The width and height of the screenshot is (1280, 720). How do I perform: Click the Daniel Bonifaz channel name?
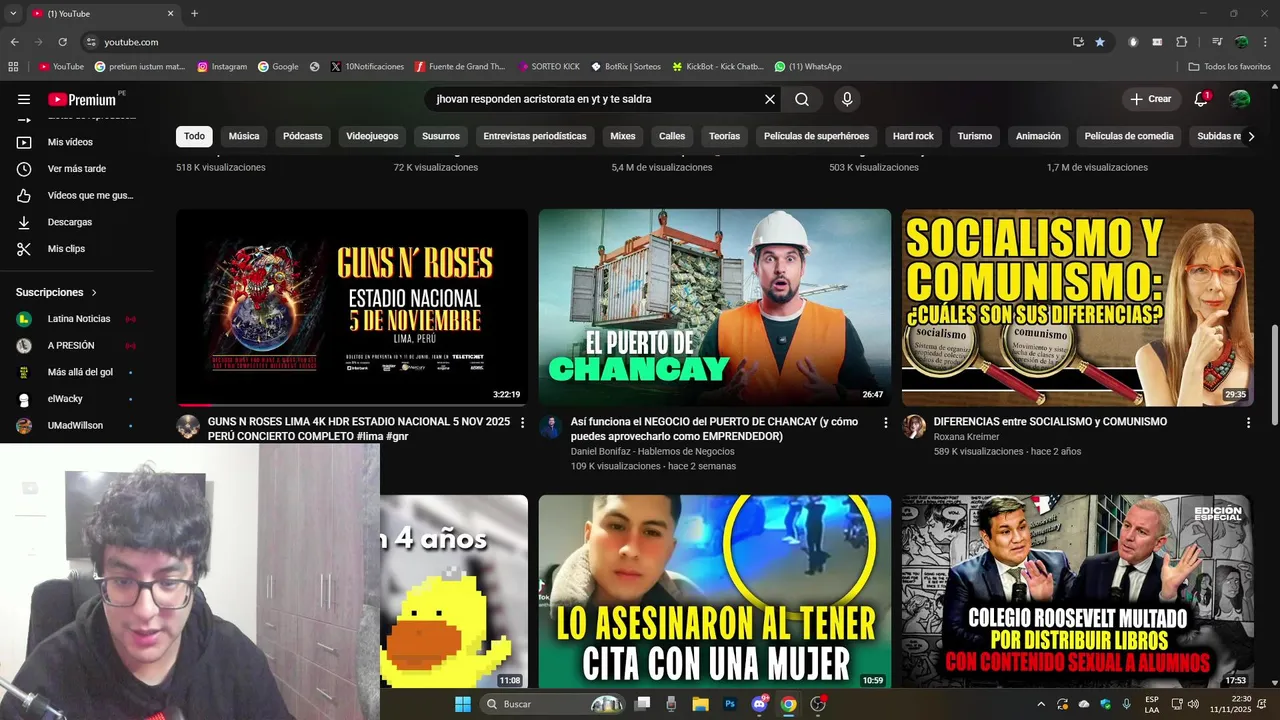coord(653,451)
